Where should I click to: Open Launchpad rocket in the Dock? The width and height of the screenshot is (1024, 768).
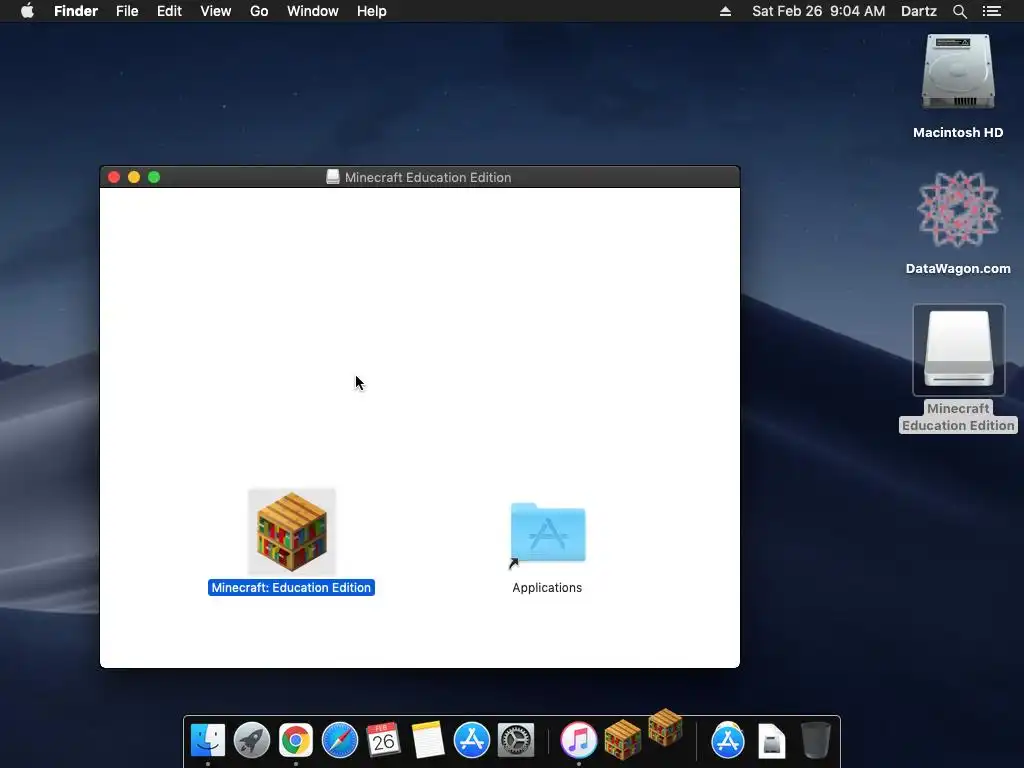pyautogui.click(x=252, y=741)
